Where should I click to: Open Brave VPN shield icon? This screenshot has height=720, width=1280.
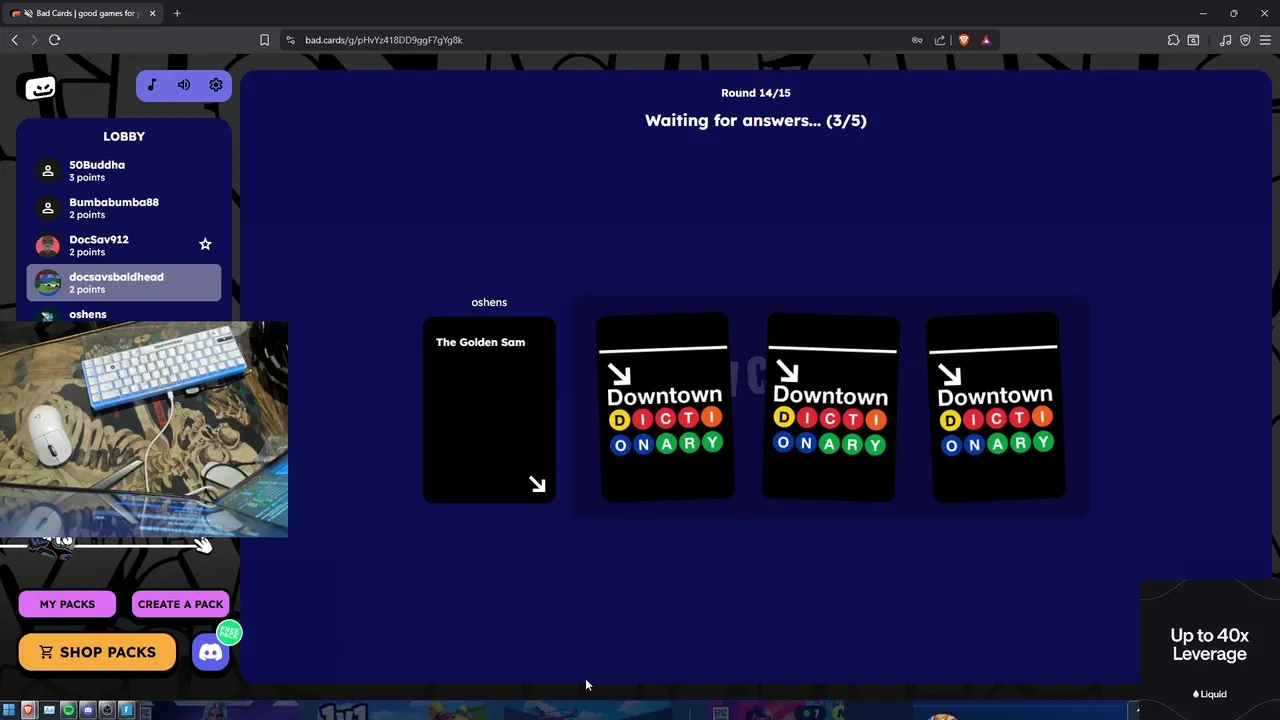click(x=1245, y=40)
